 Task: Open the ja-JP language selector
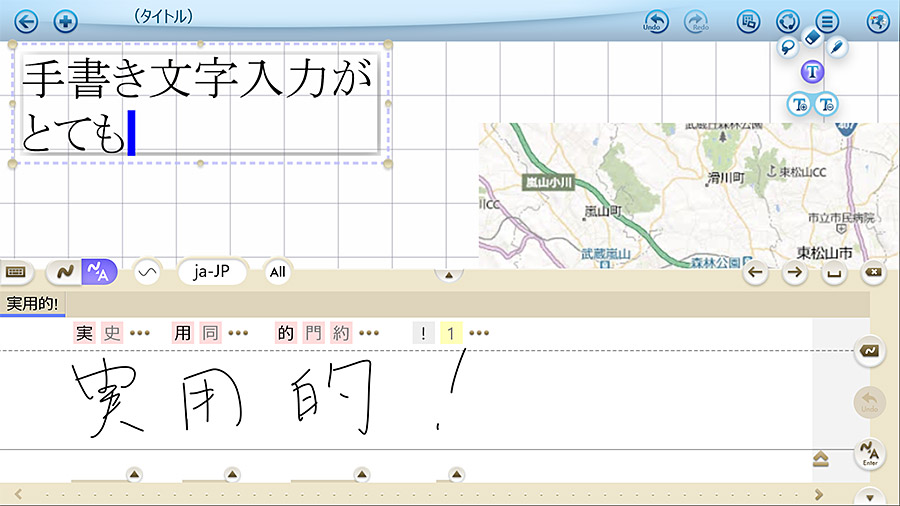tap(212, 271)
